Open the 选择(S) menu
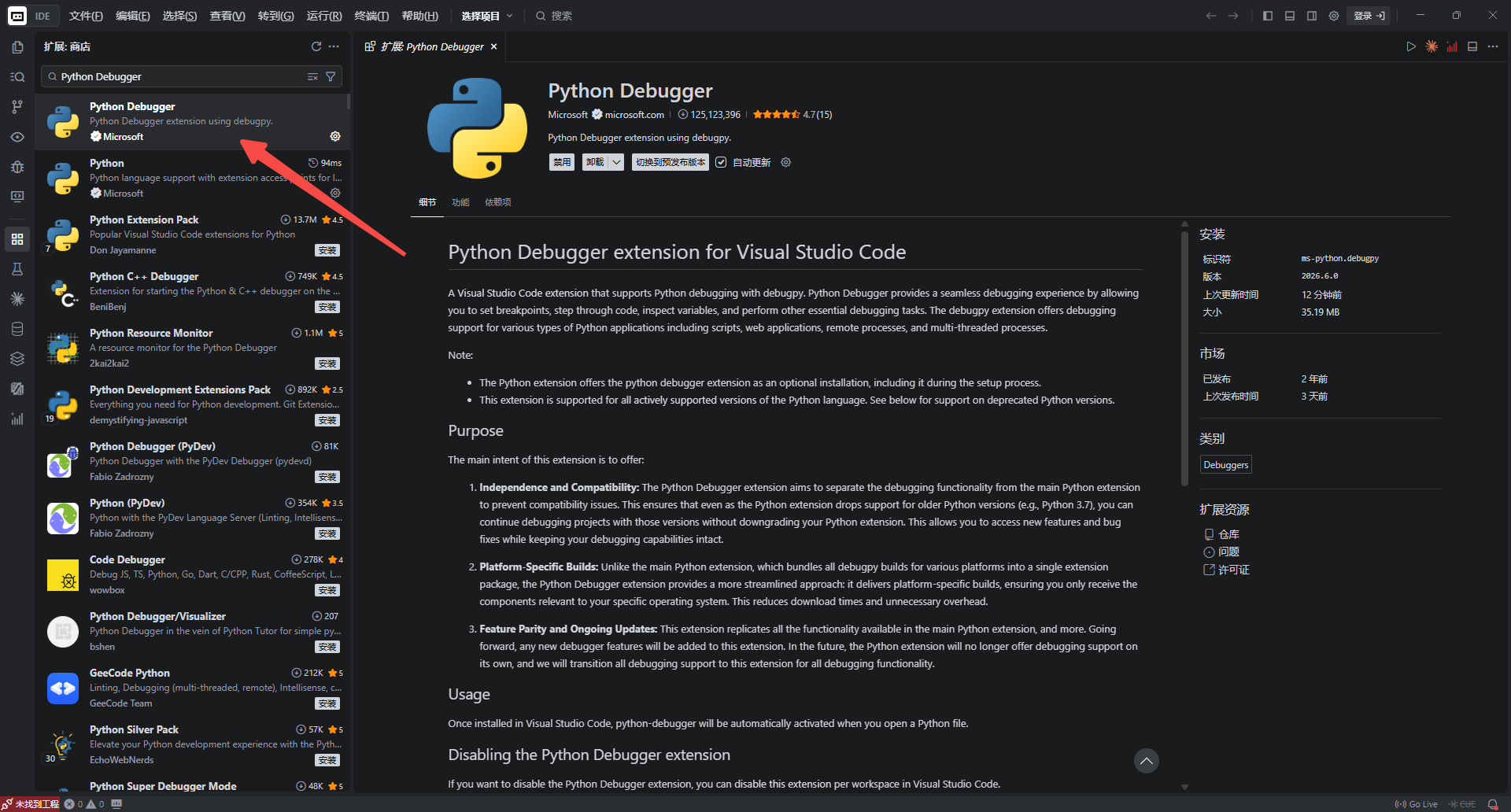The height and width of the screenshot is (812, 1511). (179, 16)
